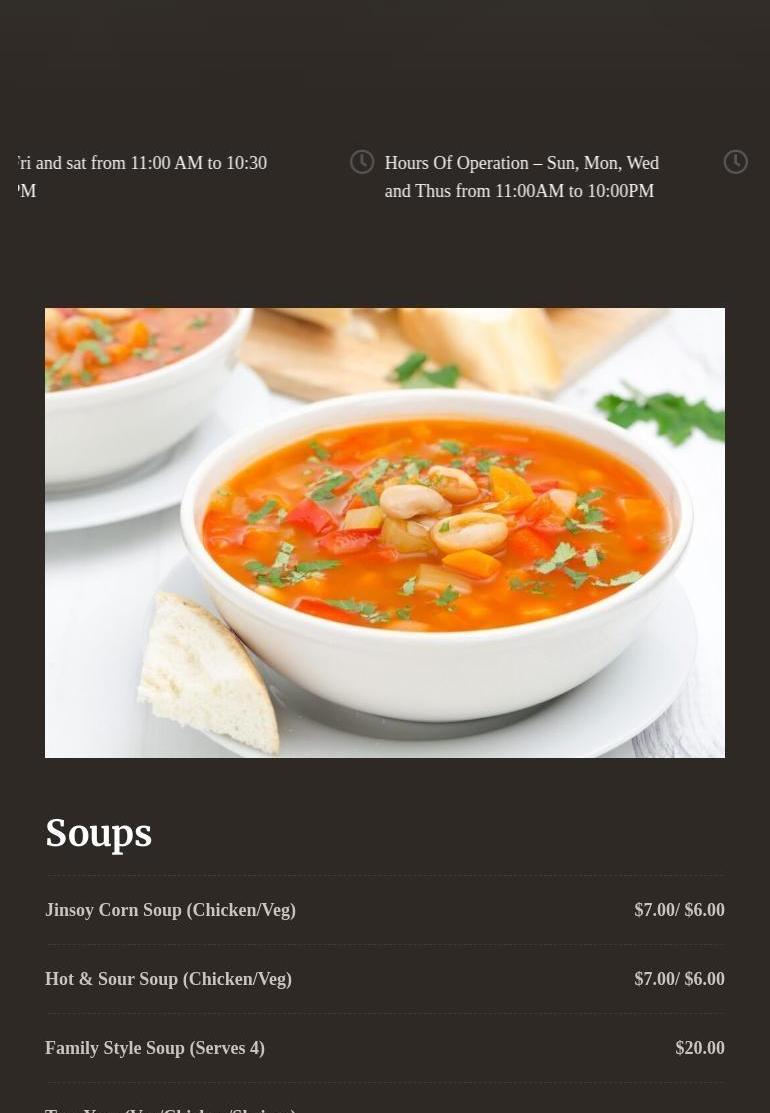Screen dimensions: 770x1113
Task: Click the bread slice in the soup photo
Action: pyautogui.click(x=207, y=672)
